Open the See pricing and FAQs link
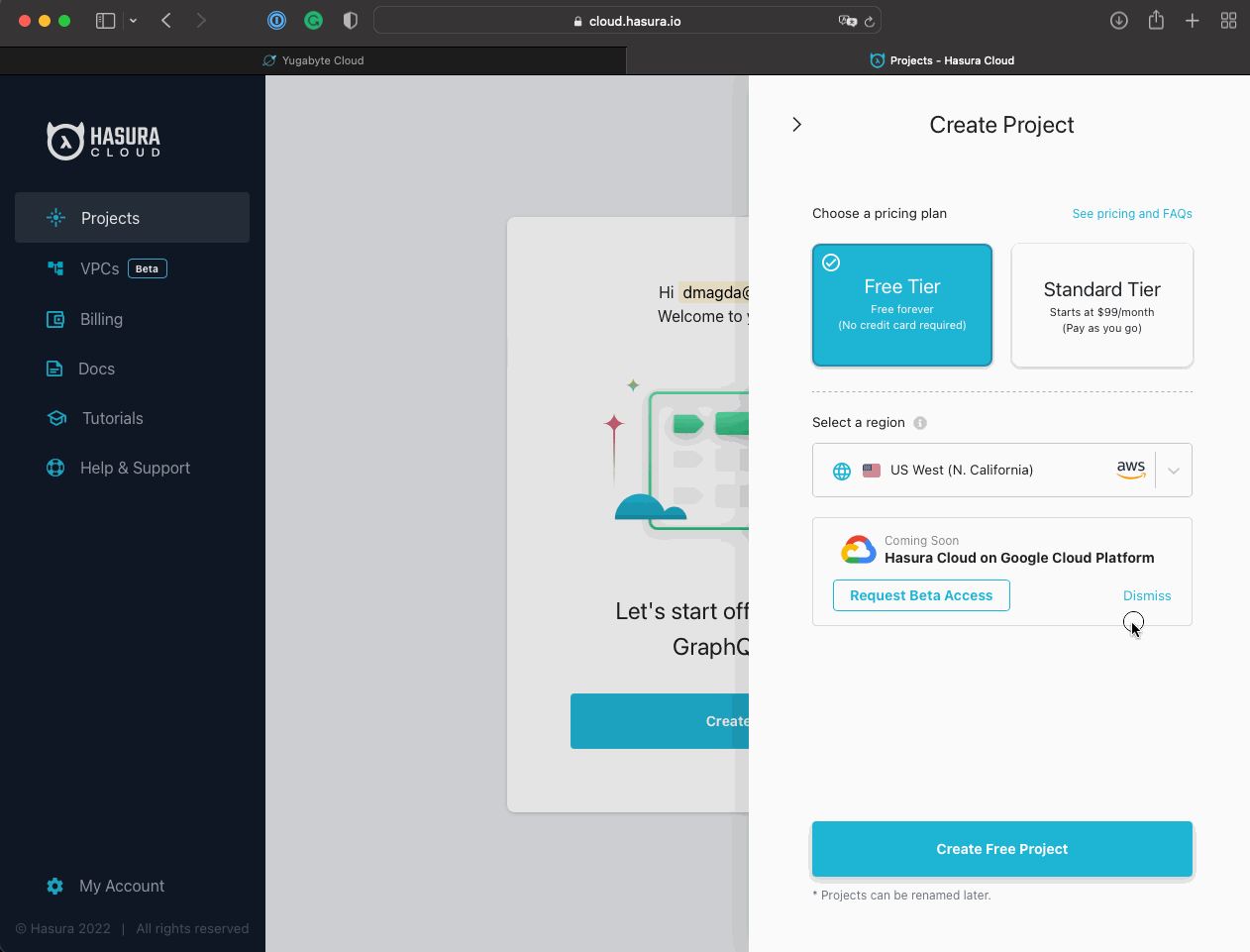Screen dimensions: 1250x952 (x=1131, y=213)
